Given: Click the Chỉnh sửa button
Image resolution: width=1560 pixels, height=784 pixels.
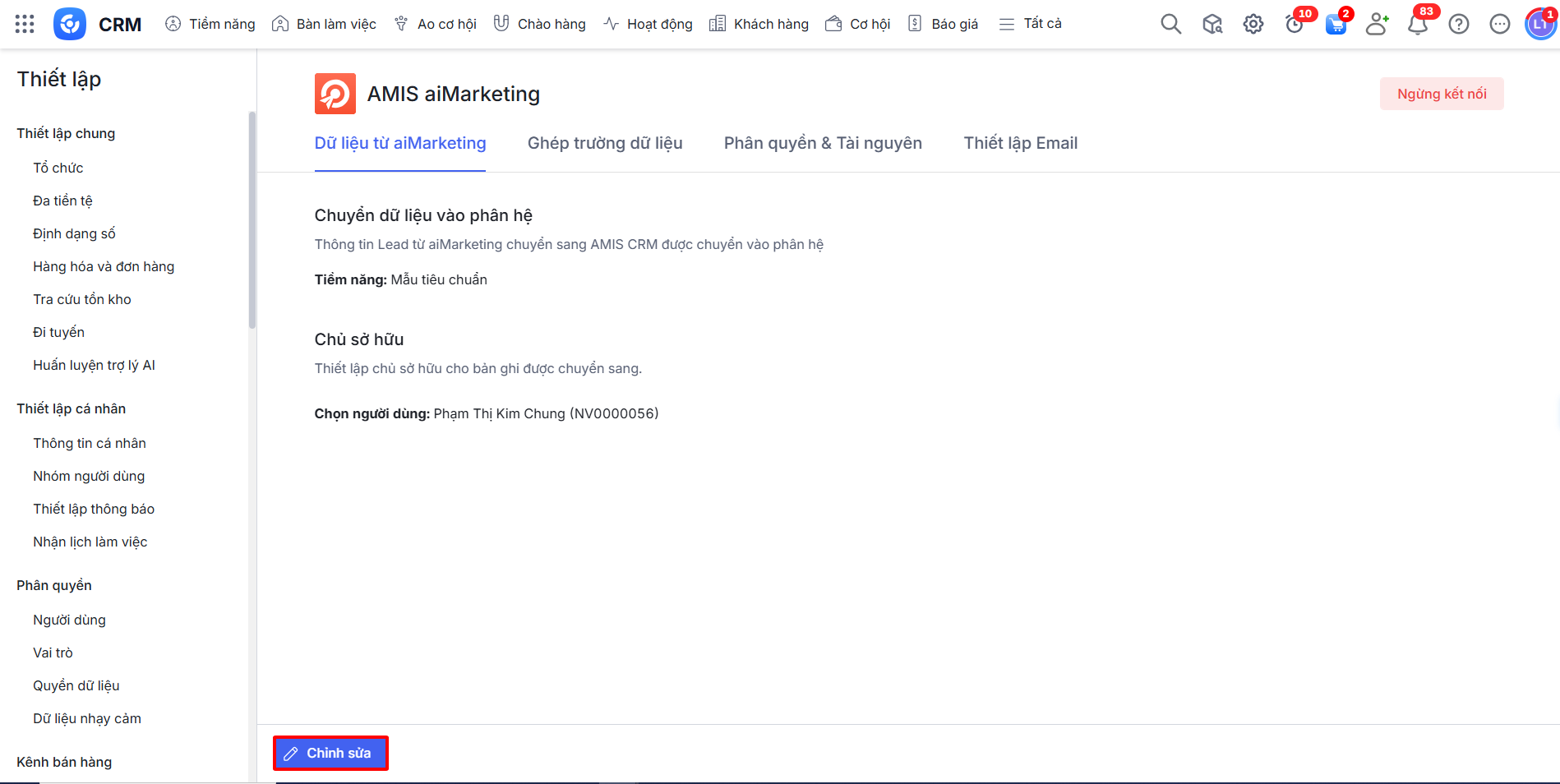Looking at the screenshot, I should coord(330,753).
